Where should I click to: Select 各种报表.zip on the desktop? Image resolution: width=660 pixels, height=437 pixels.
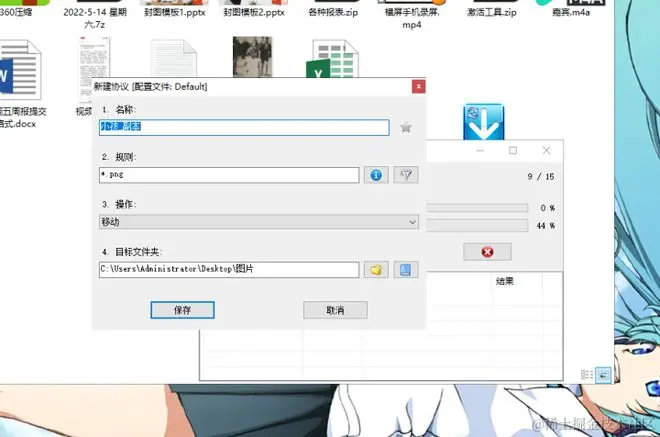coord(333,13)
